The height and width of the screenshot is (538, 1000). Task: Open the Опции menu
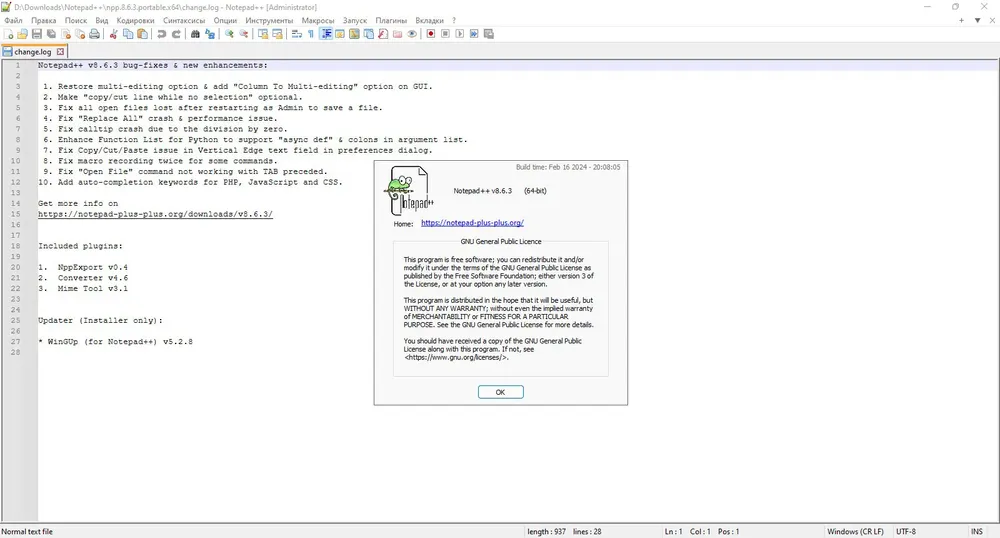tap(225, 20)
